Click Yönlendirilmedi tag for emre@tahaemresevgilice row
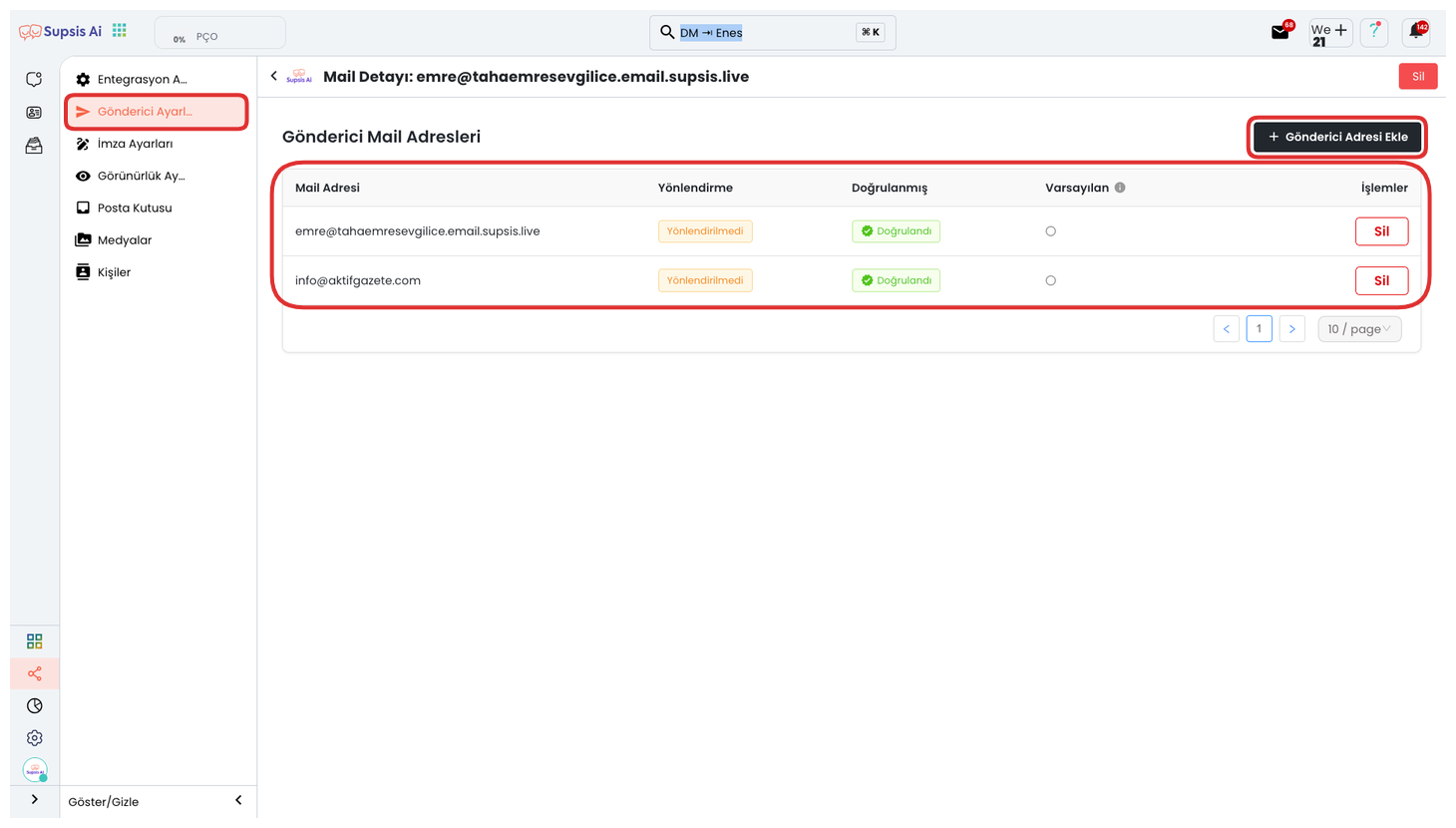The height and width of the screenshot is (828, 1456). pyautogui.click(x=705, y=231)
